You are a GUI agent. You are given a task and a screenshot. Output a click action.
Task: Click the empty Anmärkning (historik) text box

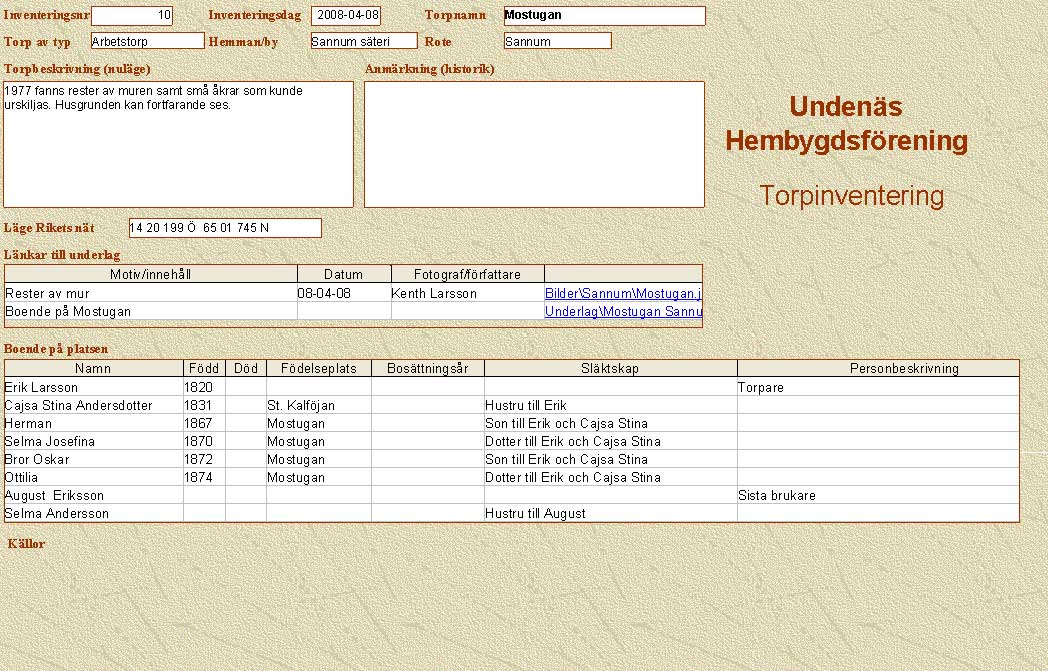click(534, 144)
